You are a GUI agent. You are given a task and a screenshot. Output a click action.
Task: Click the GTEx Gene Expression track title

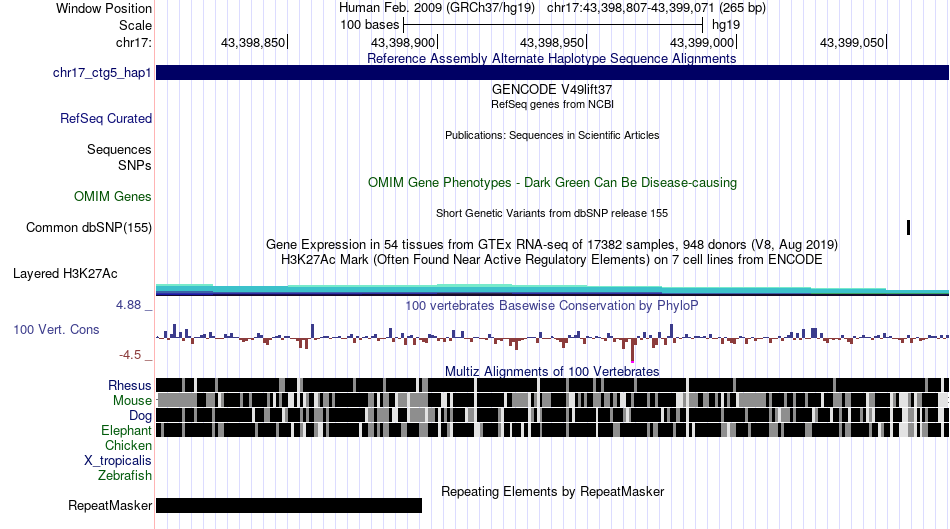tap(552, 245)
